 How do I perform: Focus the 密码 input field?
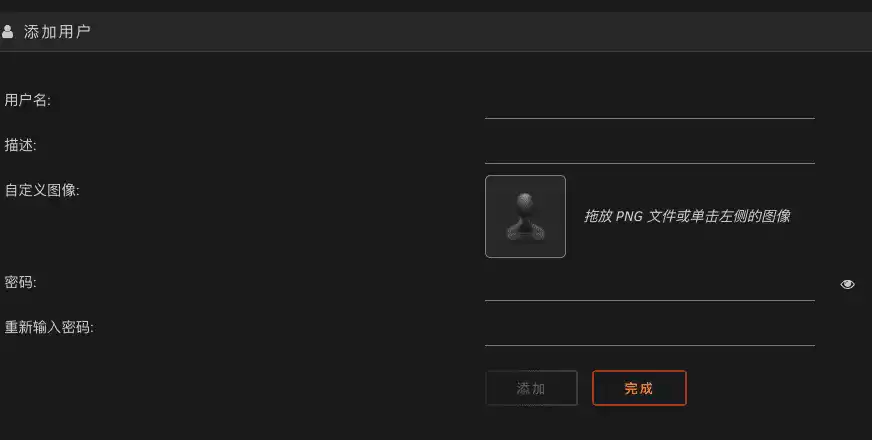(x=650, y=286)
